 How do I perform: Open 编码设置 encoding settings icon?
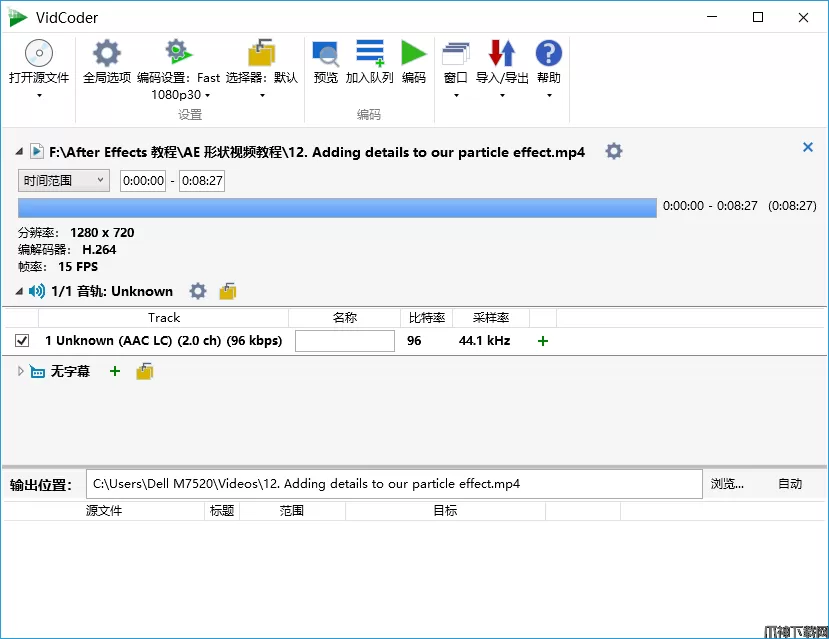[178, 51]
